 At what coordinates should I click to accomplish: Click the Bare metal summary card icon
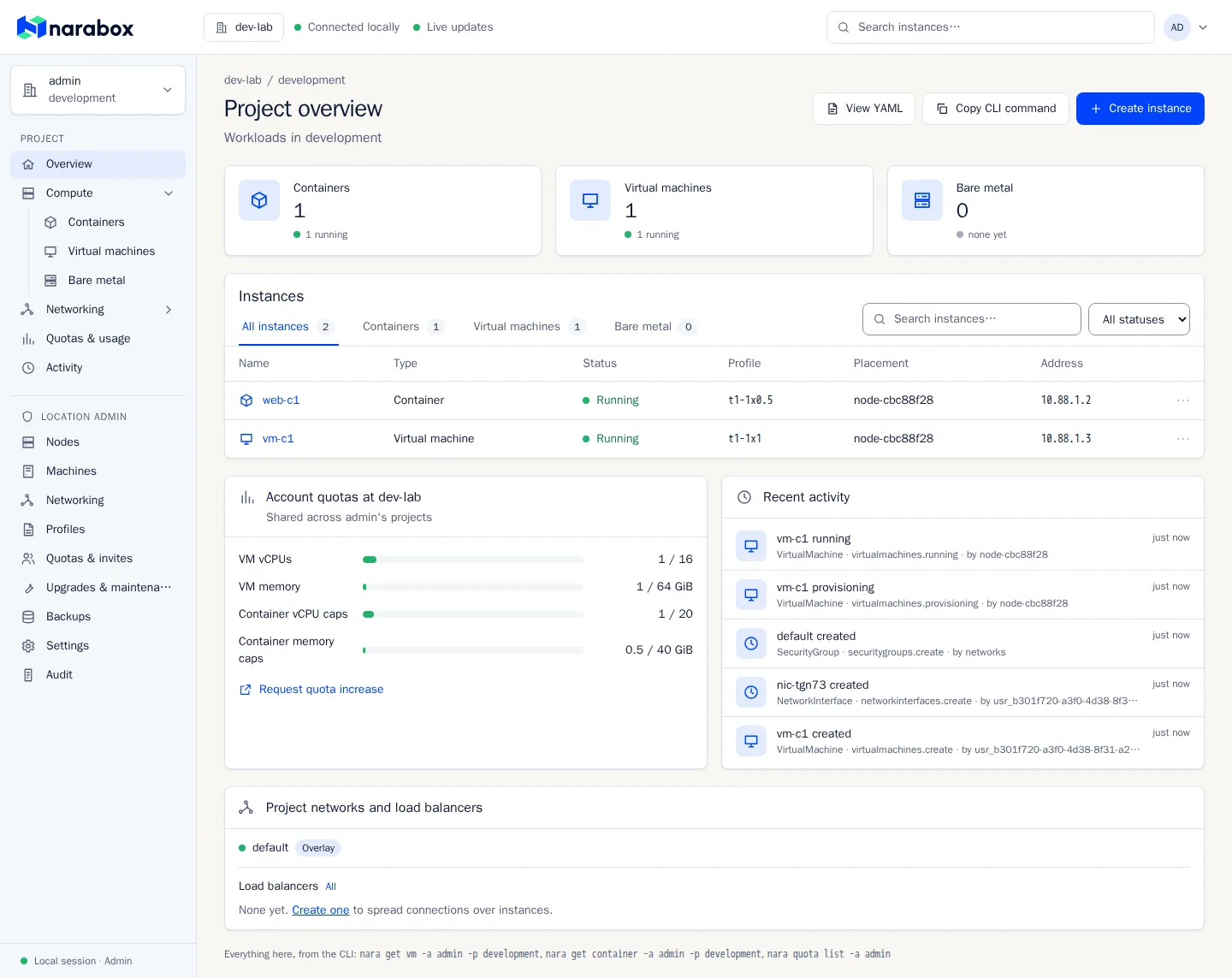tap(922, 200)
